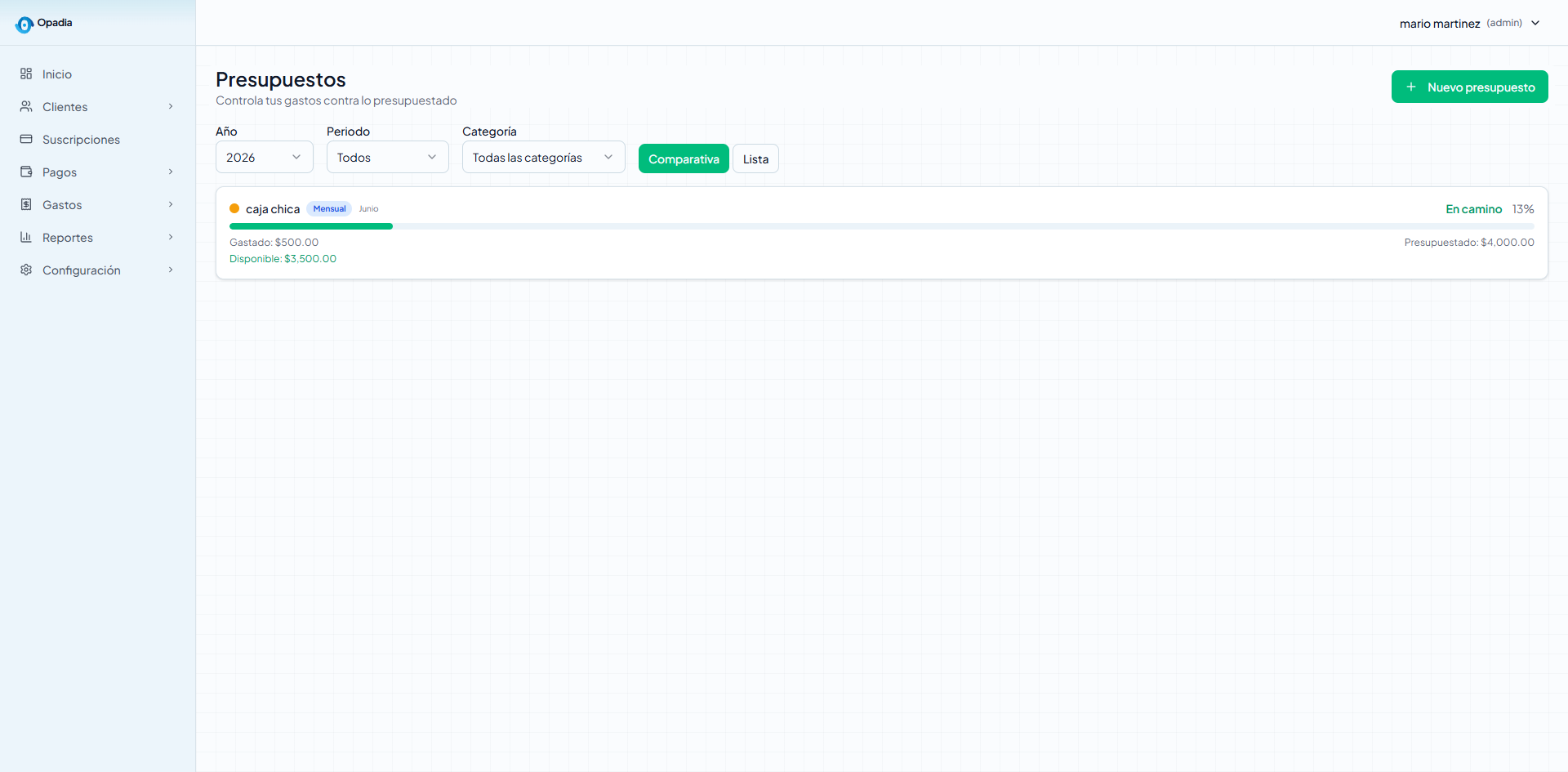Click the Opadia brand name

coord(55,23)
